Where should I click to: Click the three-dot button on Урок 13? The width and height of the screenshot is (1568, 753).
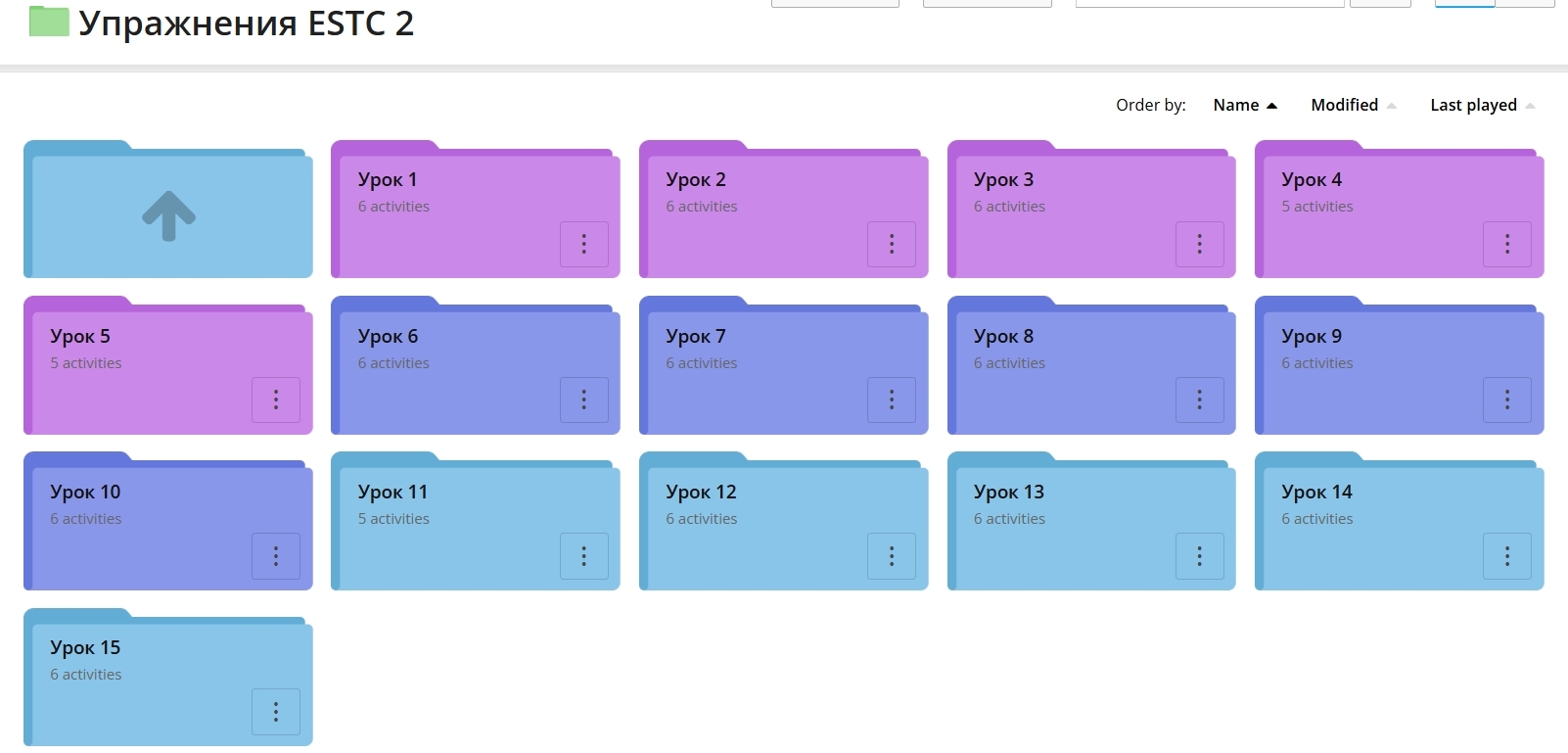[1199, 556]
